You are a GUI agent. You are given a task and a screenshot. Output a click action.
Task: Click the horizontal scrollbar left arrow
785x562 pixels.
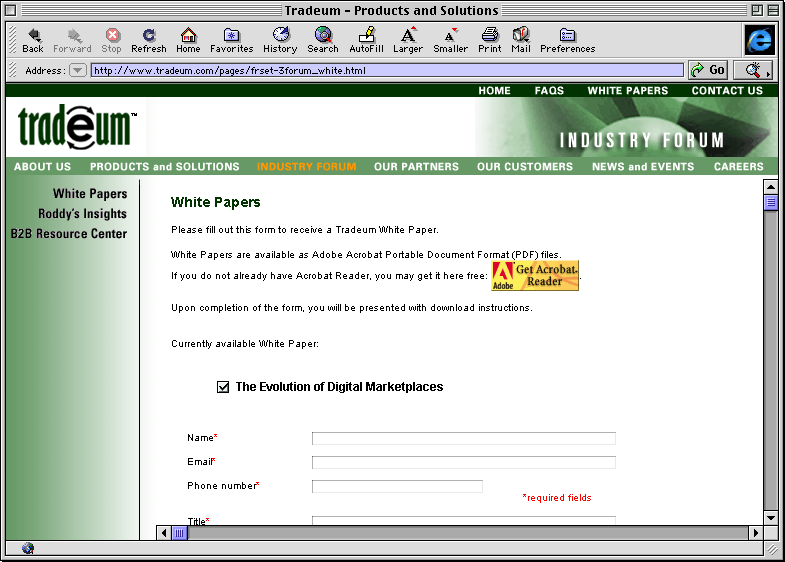click(164, 533)
